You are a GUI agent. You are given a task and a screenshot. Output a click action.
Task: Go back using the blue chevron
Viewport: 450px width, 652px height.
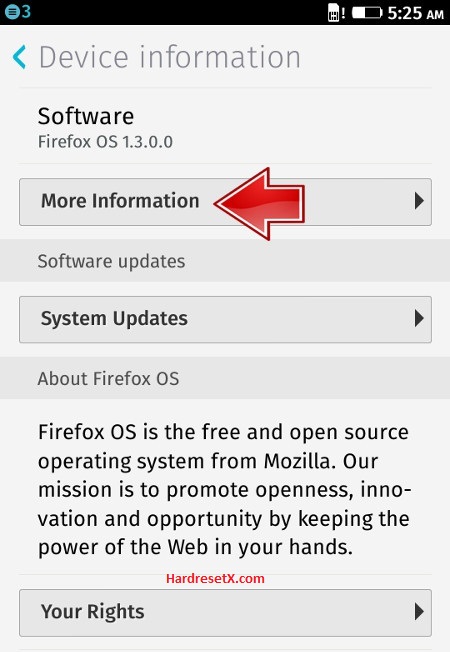[x=20, y=57]
